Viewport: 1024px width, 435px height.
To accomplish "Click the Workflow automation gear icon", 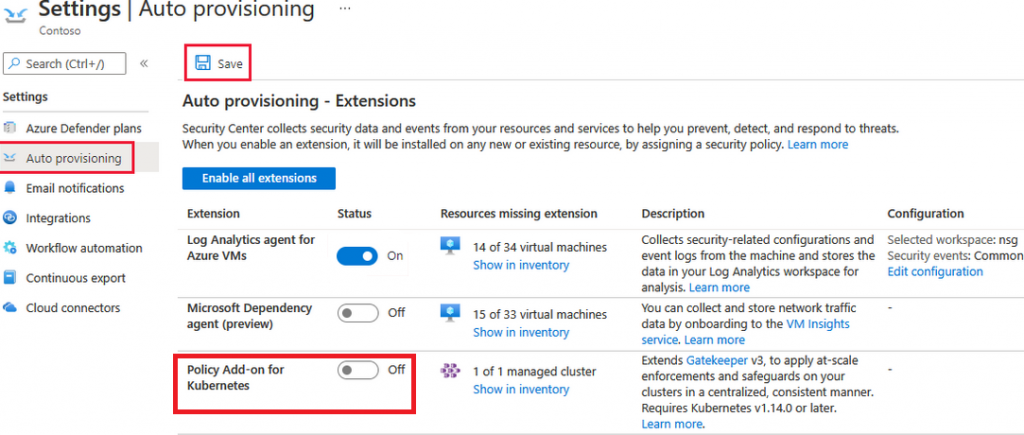I will [x=11, y=248].
